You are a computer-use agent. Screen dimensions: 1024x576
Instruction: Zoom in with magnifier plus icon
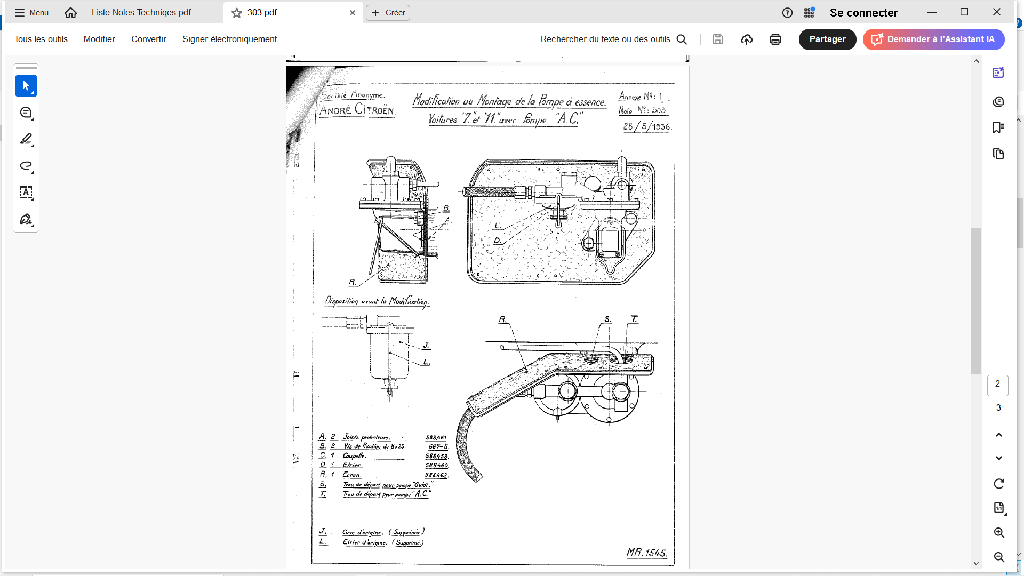pos(999,533)
